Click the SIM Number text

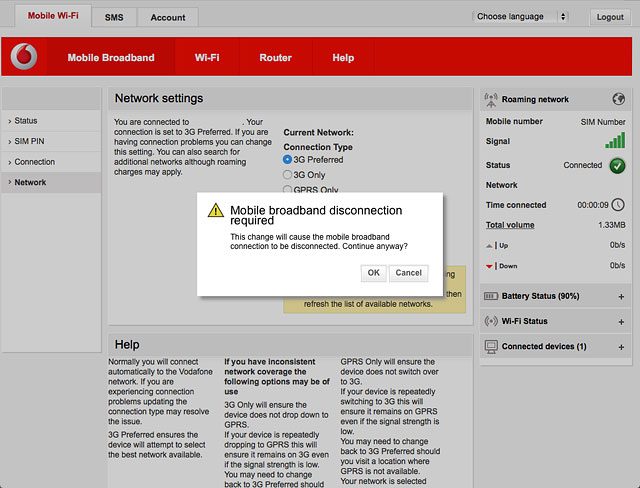(603, 122)
